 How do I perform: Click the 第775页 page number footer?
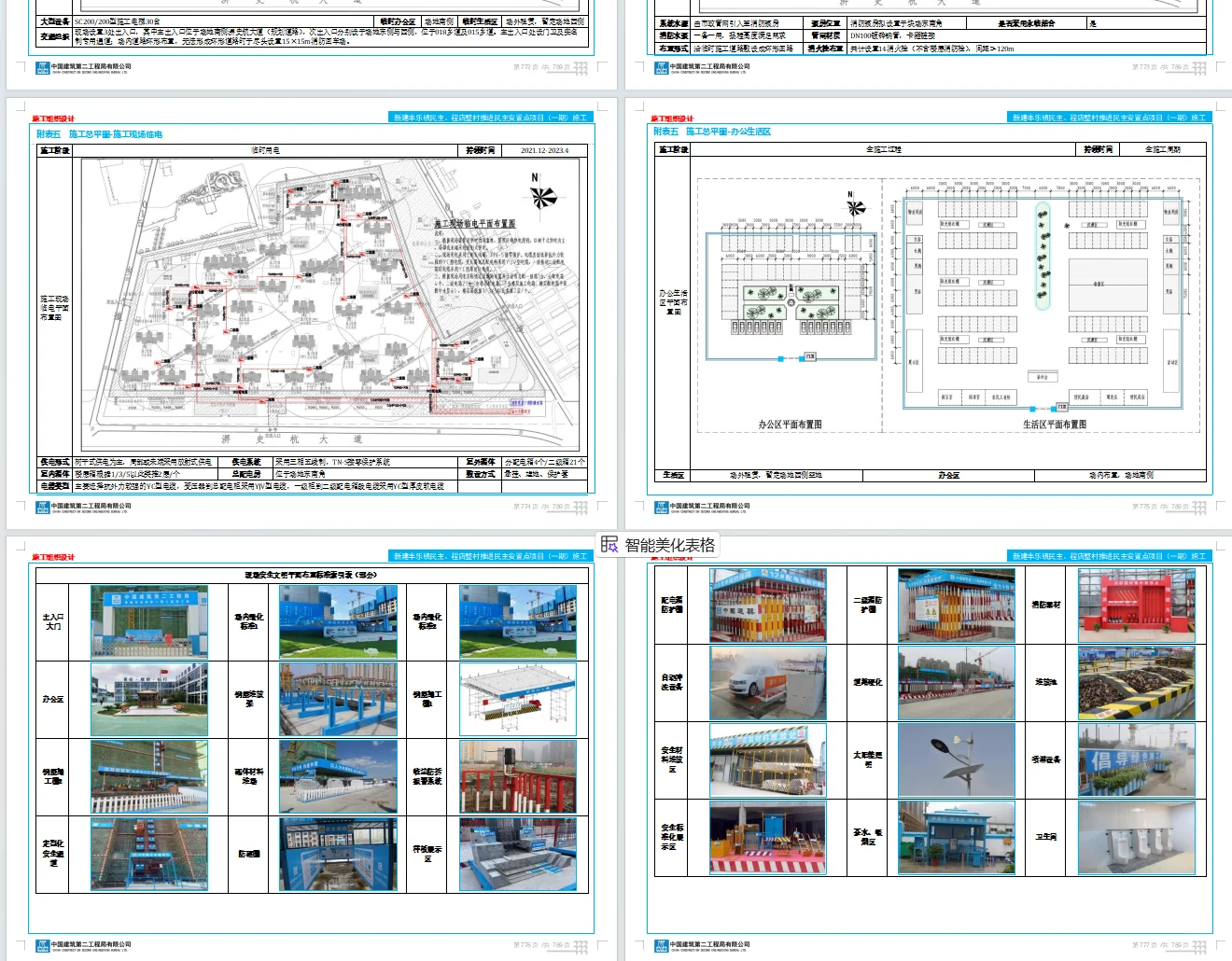pos(1160,508)
